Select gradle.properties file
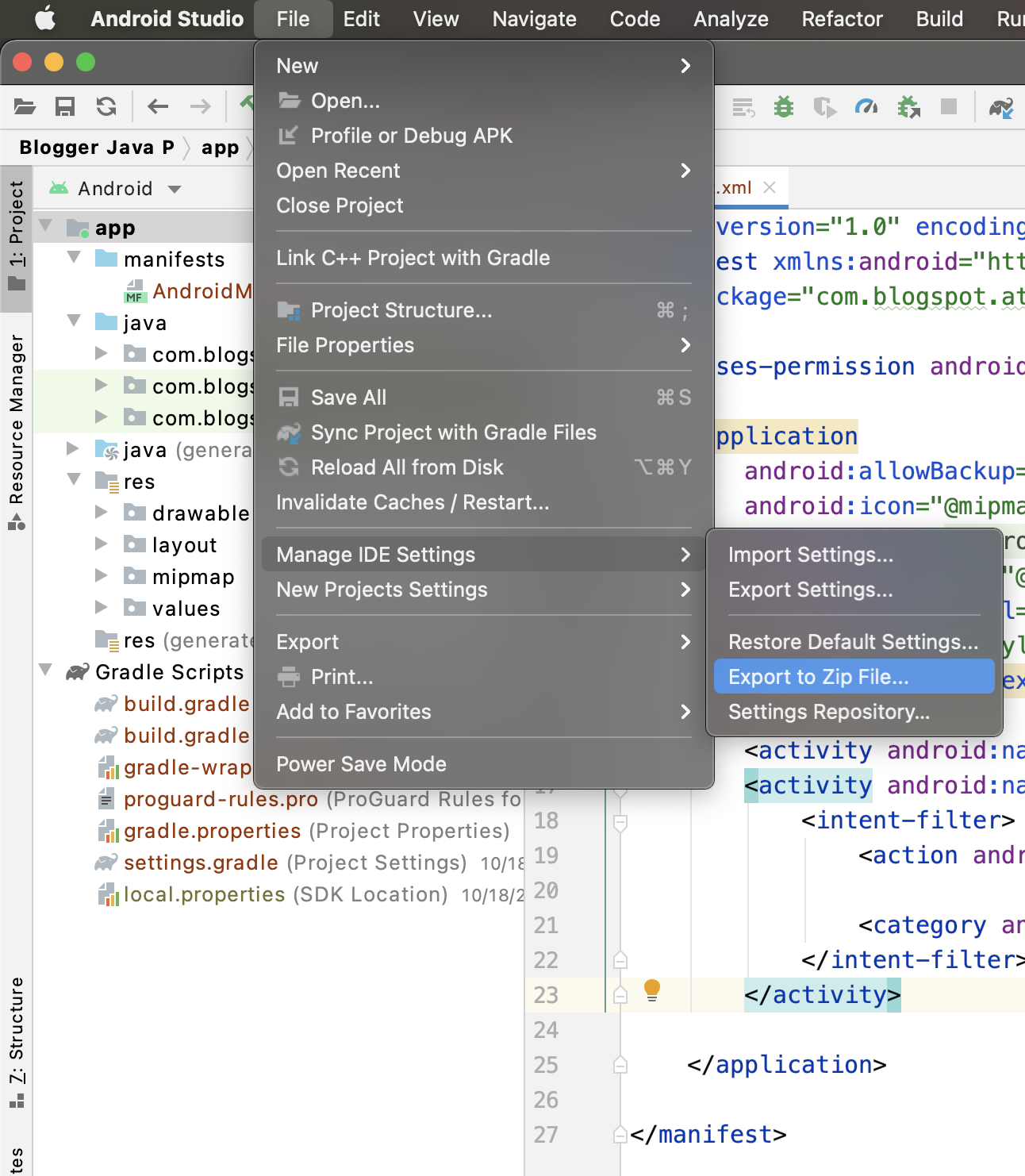This screenshot has width=1025, height=1176. pos(212,831)
